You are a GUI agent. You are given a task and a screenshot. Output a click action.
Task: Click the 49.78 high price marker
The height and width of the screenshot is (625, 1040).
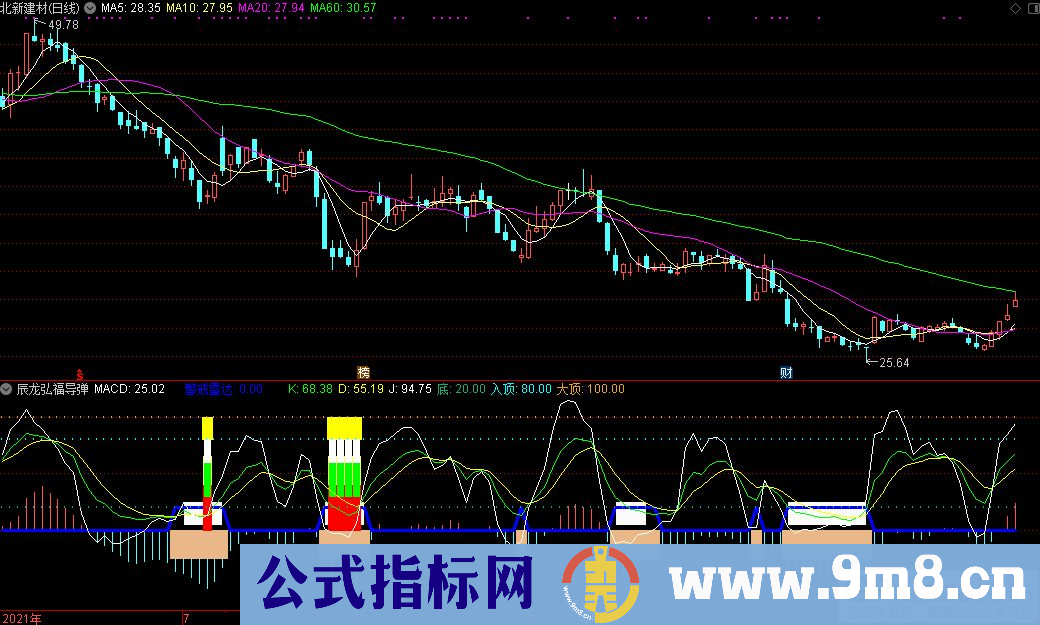coord(63,25)
